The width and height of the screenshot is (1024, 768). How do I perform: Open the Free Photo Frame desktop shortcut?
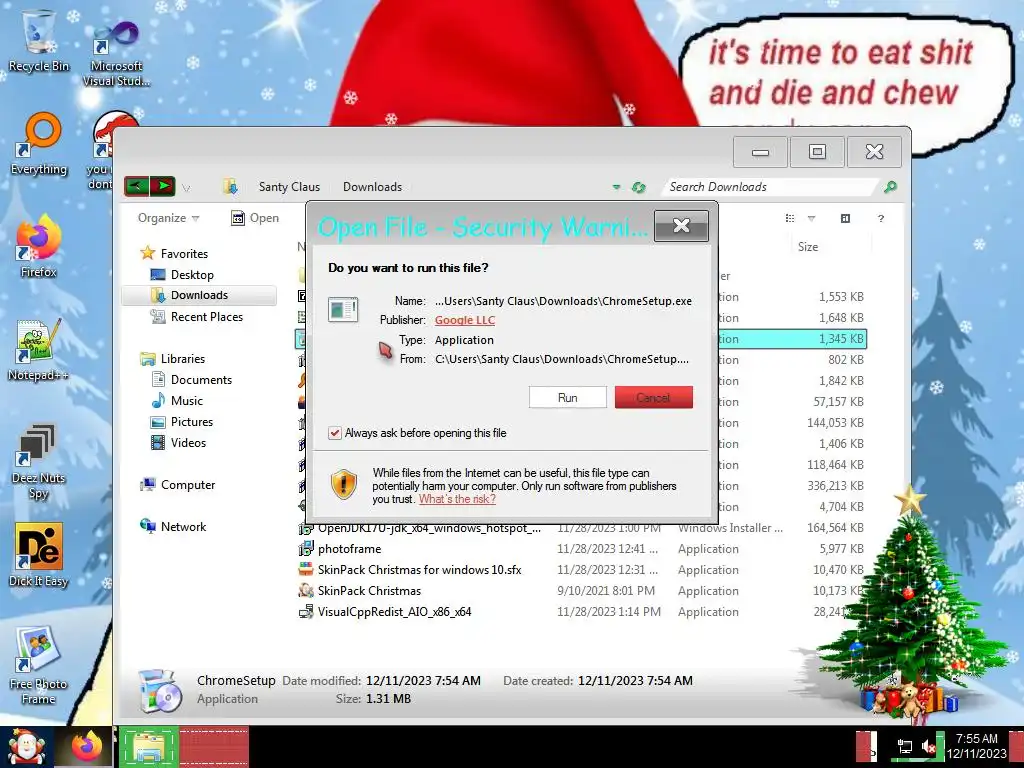pyautogui.click(x=39, y=666)
